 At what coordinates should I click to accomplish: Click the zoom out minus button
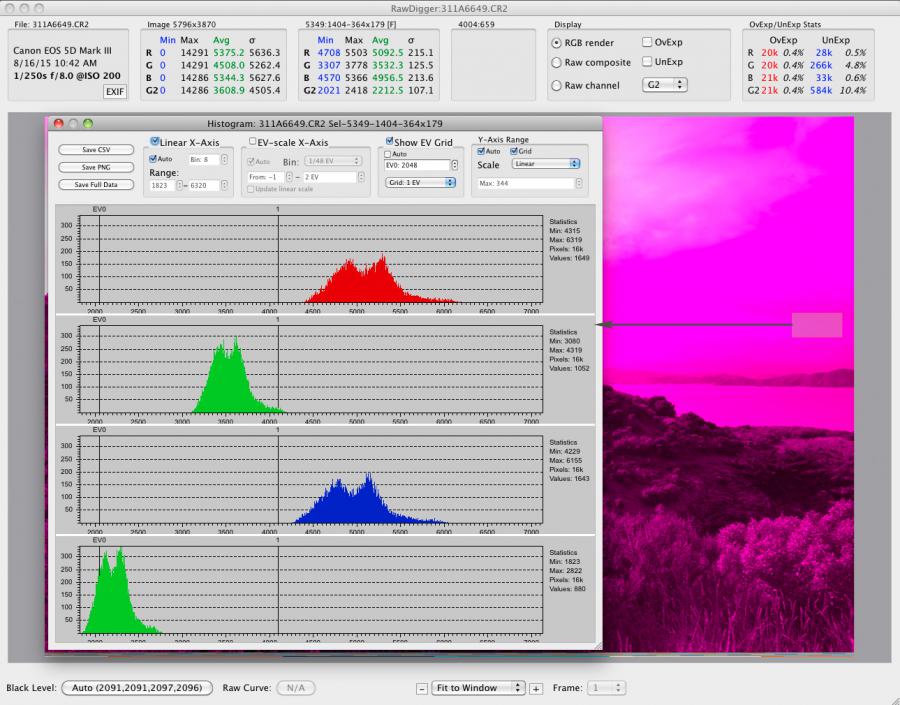click(x=422, y=688)
